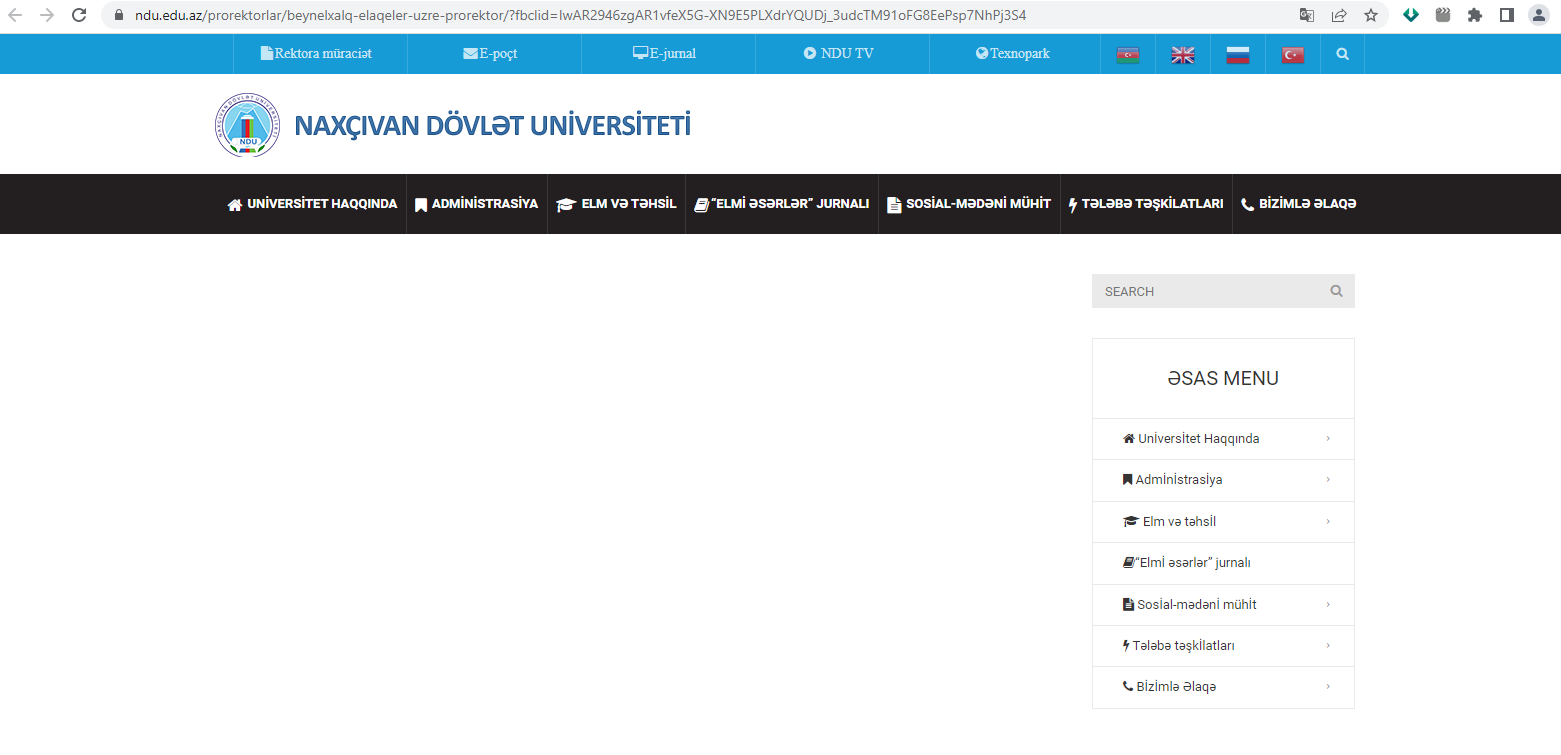
Task: Open the Universitet Haqqında main menu
Action: coord(312,204)
